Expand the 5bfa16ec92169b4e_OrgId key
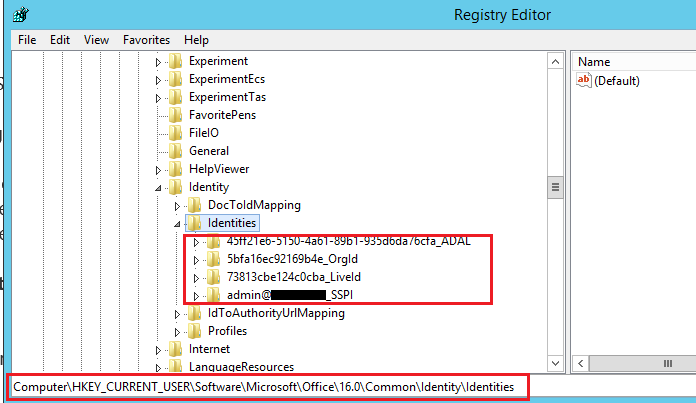The width and height of the screenshot is (696, 403). (x=196, y=261)
